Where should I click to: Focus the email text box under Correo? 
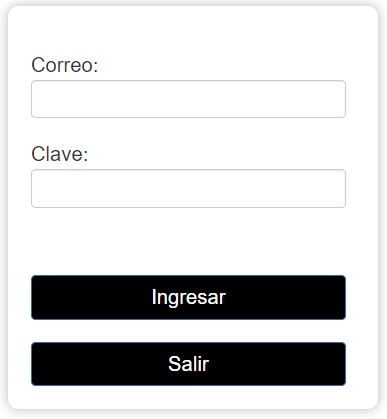pos(188,99)
